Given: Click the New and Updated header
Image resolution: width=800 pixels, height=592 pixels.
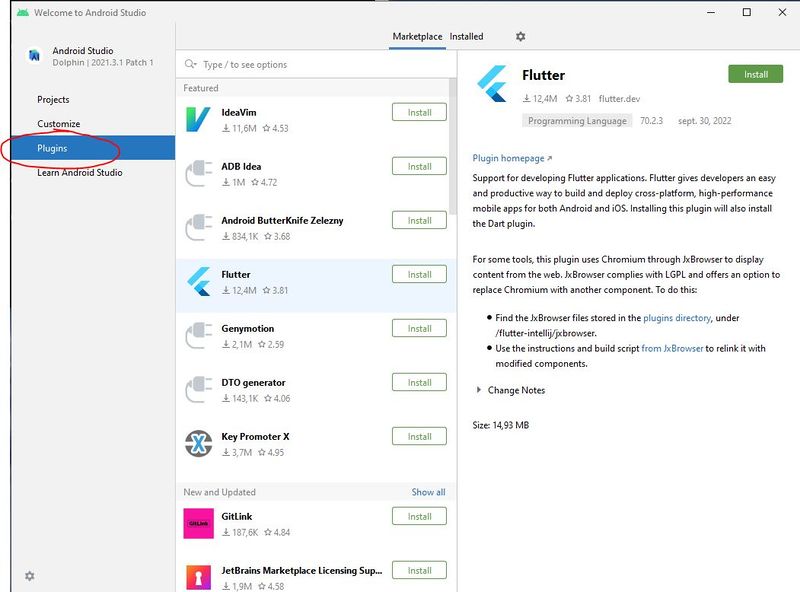Looking at the screenshot, I should pos(219,492).
